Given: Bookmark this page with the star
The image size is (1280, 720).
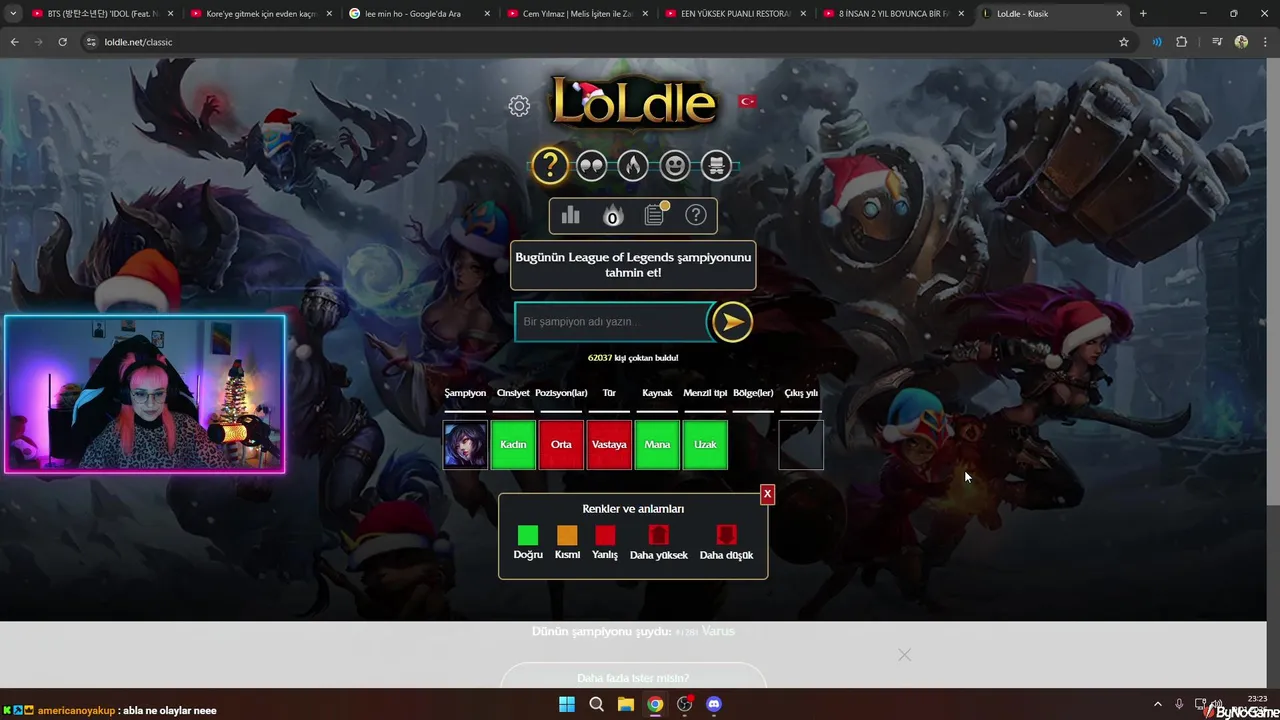Looking at the screenshot, I should point(1124,42).
